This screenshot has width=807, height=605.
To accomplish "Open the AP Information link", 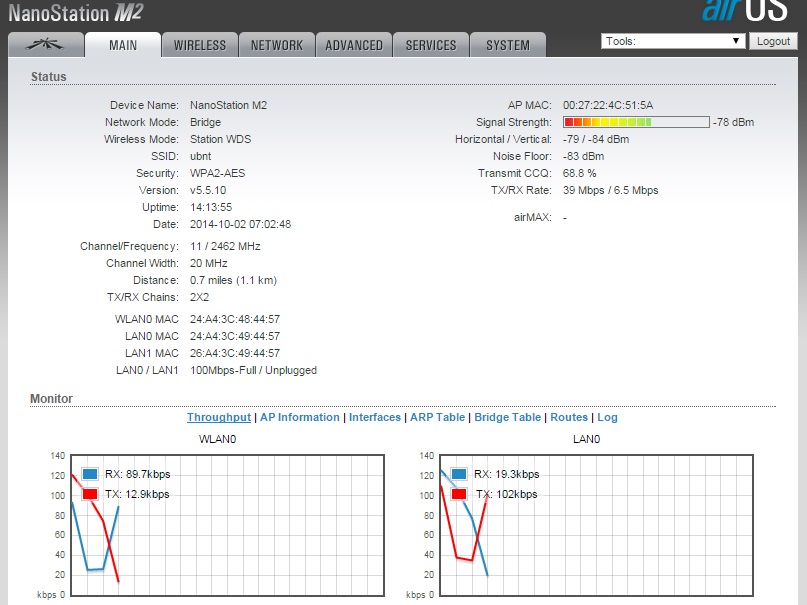I will tap(300, 417).
